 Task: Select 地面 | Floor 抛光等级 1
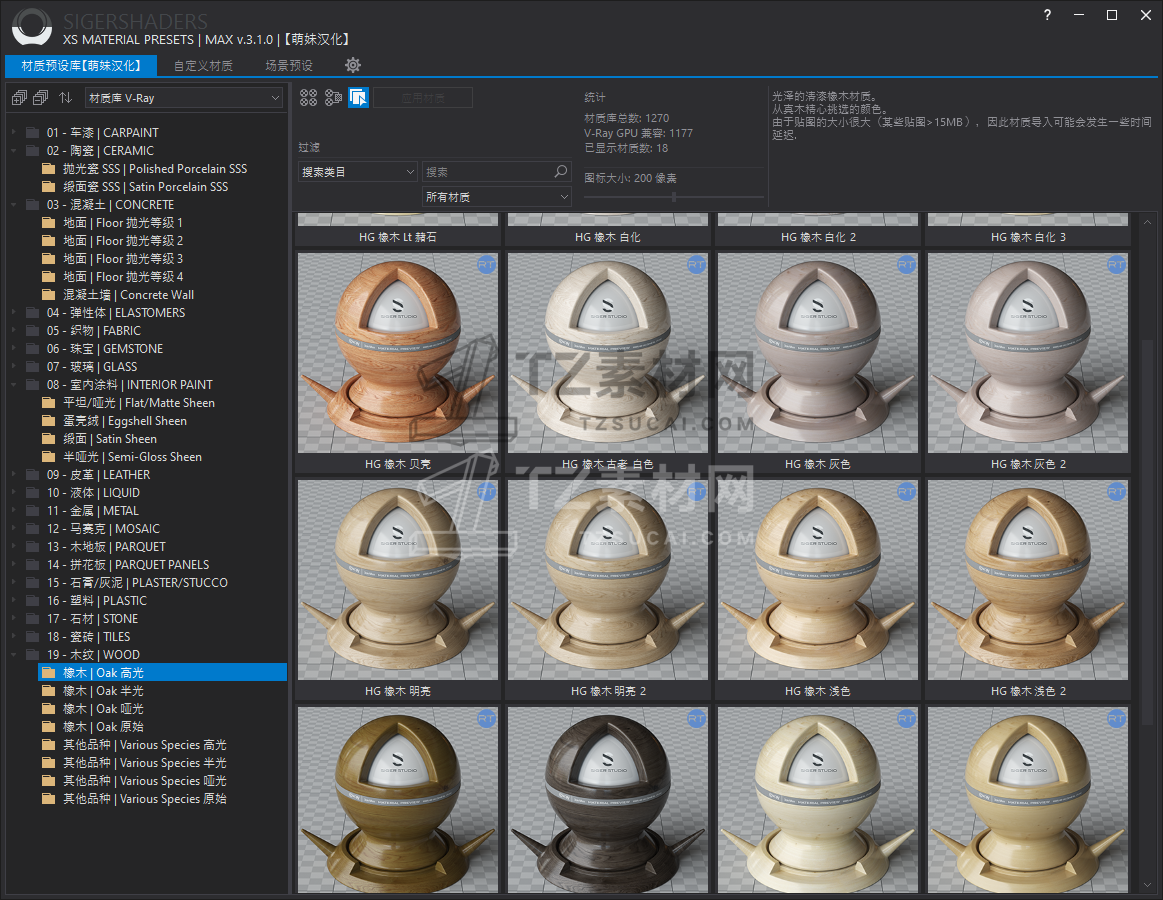click(x=122, y=223)
